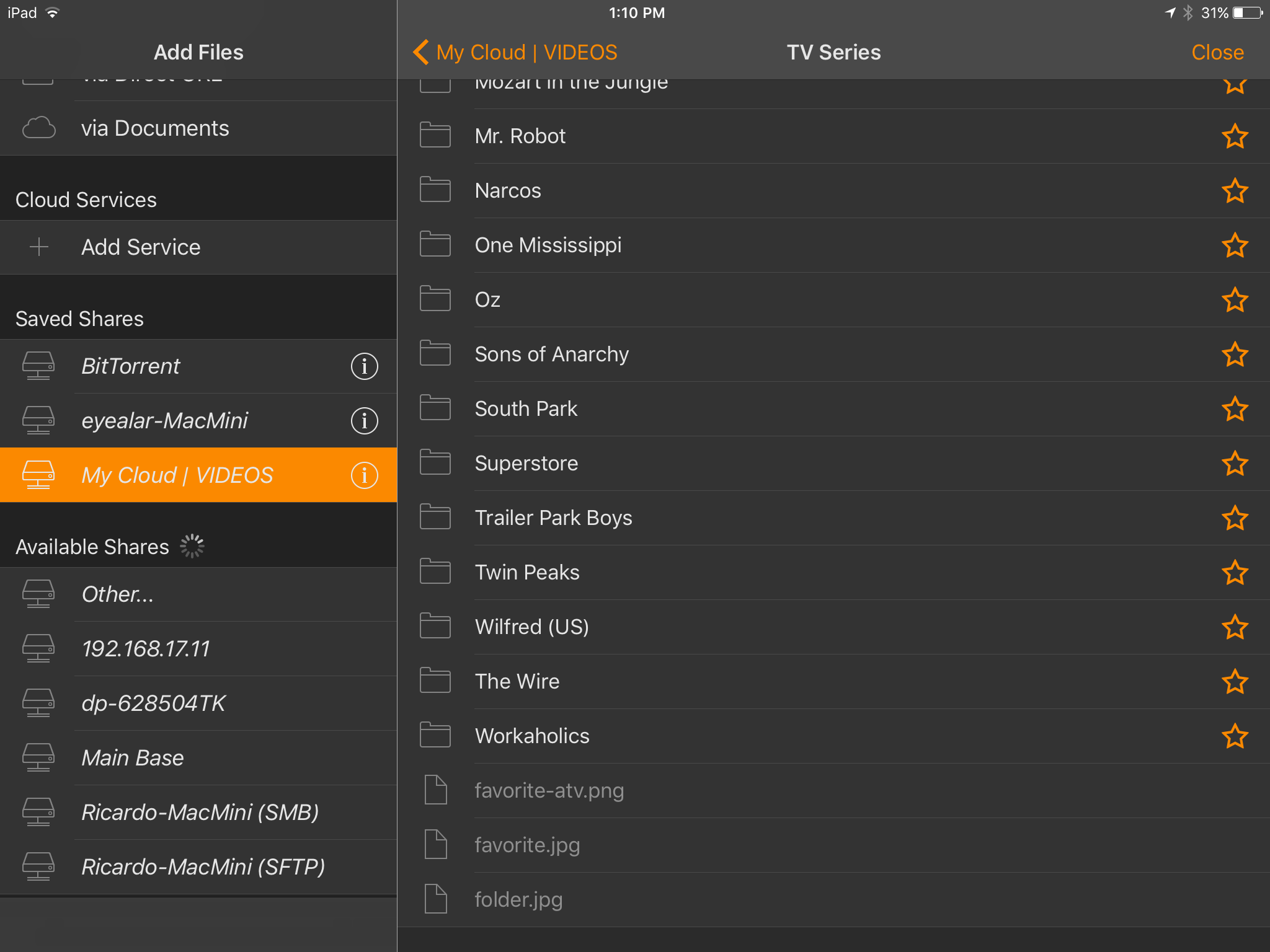The width and height of the screenshot is (1270, 952).
Task: Tap the folder icon for Twin Peaks
Action: tap(435, 572)
